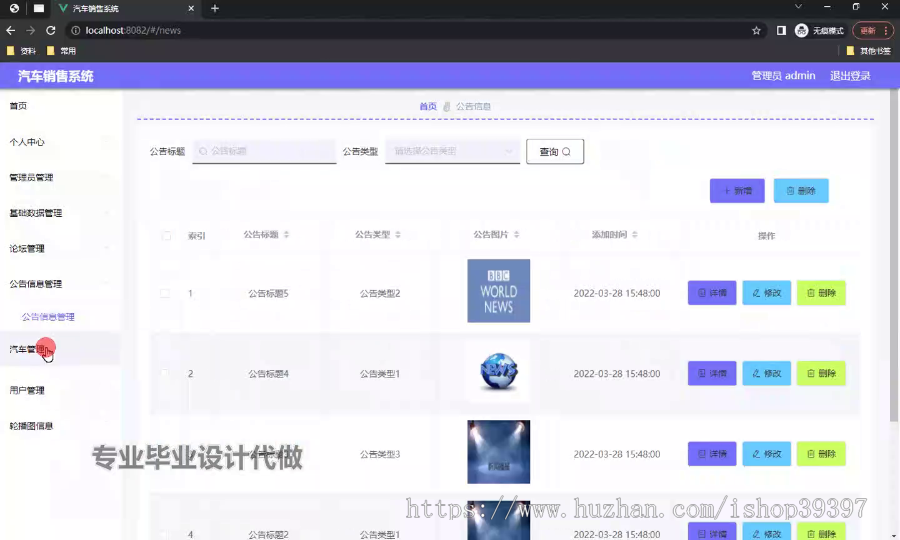Select the highlighted 公告信息管理 submenu item
Viewport: 900px width, 540px height.
click(48, 317)
